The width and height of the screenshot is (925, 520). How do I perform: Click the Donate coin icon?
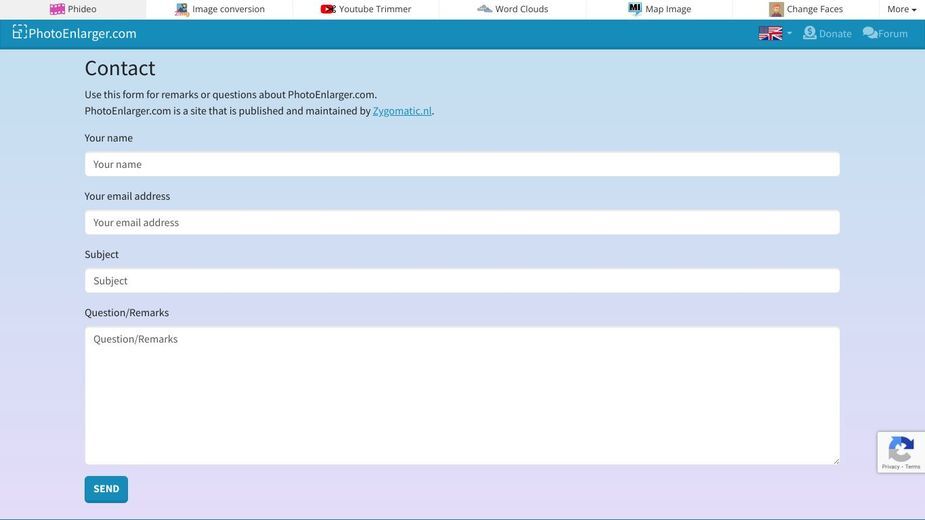pyautogui.click(x=809, y=33)
